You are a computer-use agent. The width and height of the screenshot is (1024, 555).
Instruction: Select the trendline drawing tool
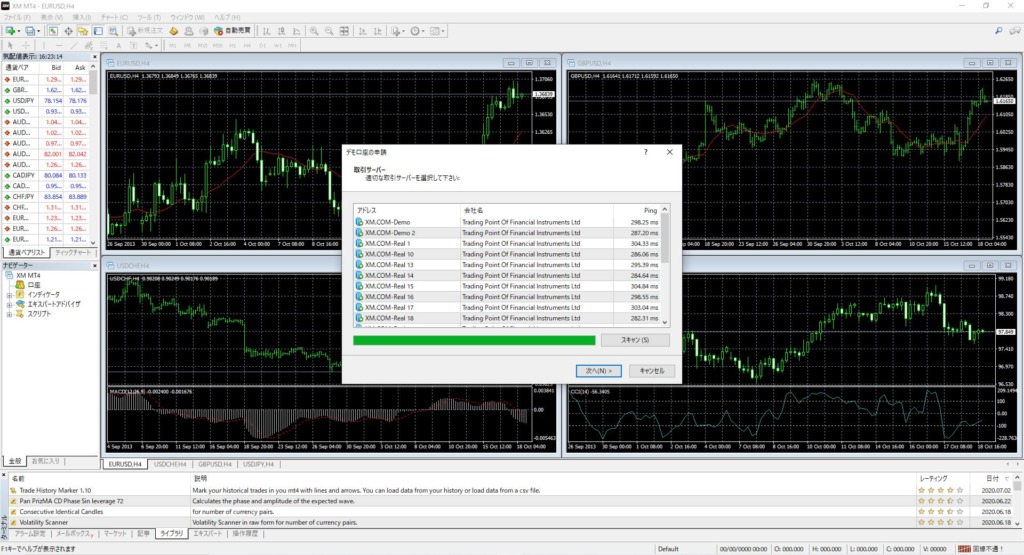tap(74, 45)
